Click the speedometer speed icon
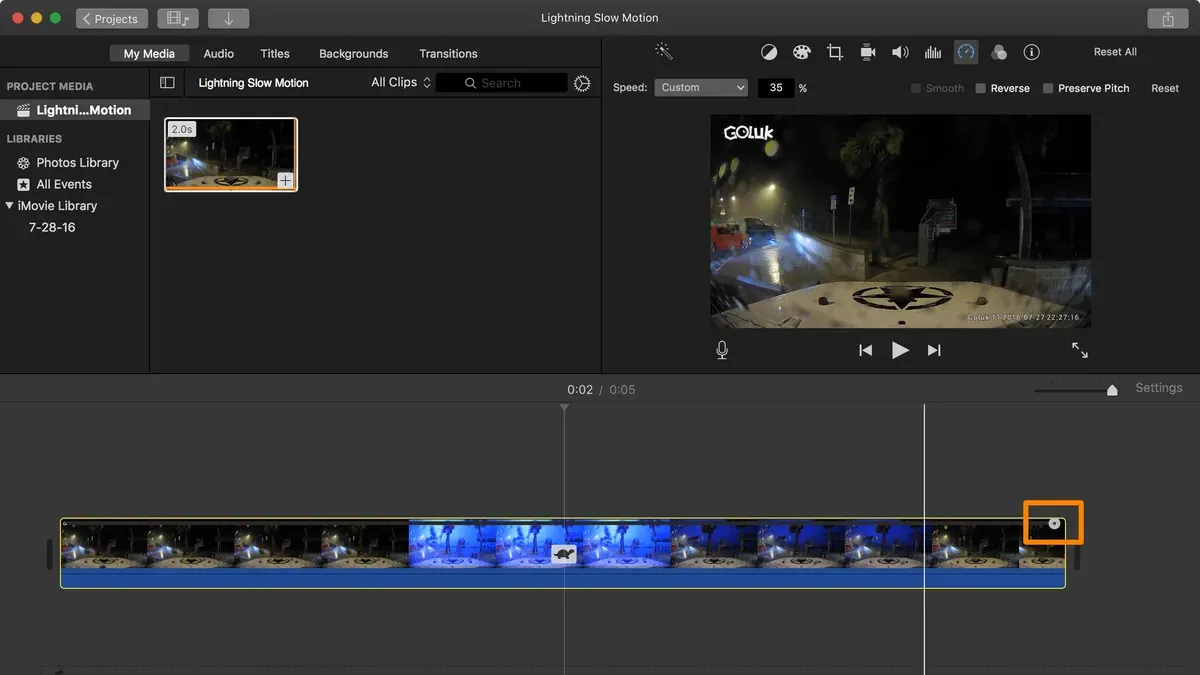The image size is (1200, 675). 966,52
